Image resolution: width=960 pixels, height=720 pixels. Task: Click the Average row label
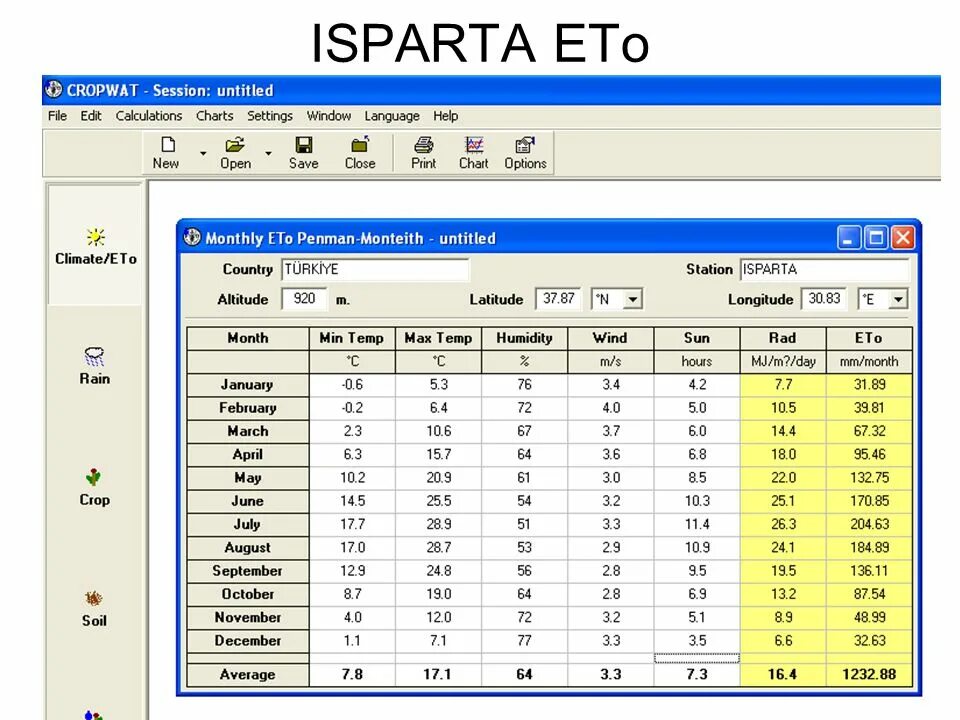(x=248, y=675)
